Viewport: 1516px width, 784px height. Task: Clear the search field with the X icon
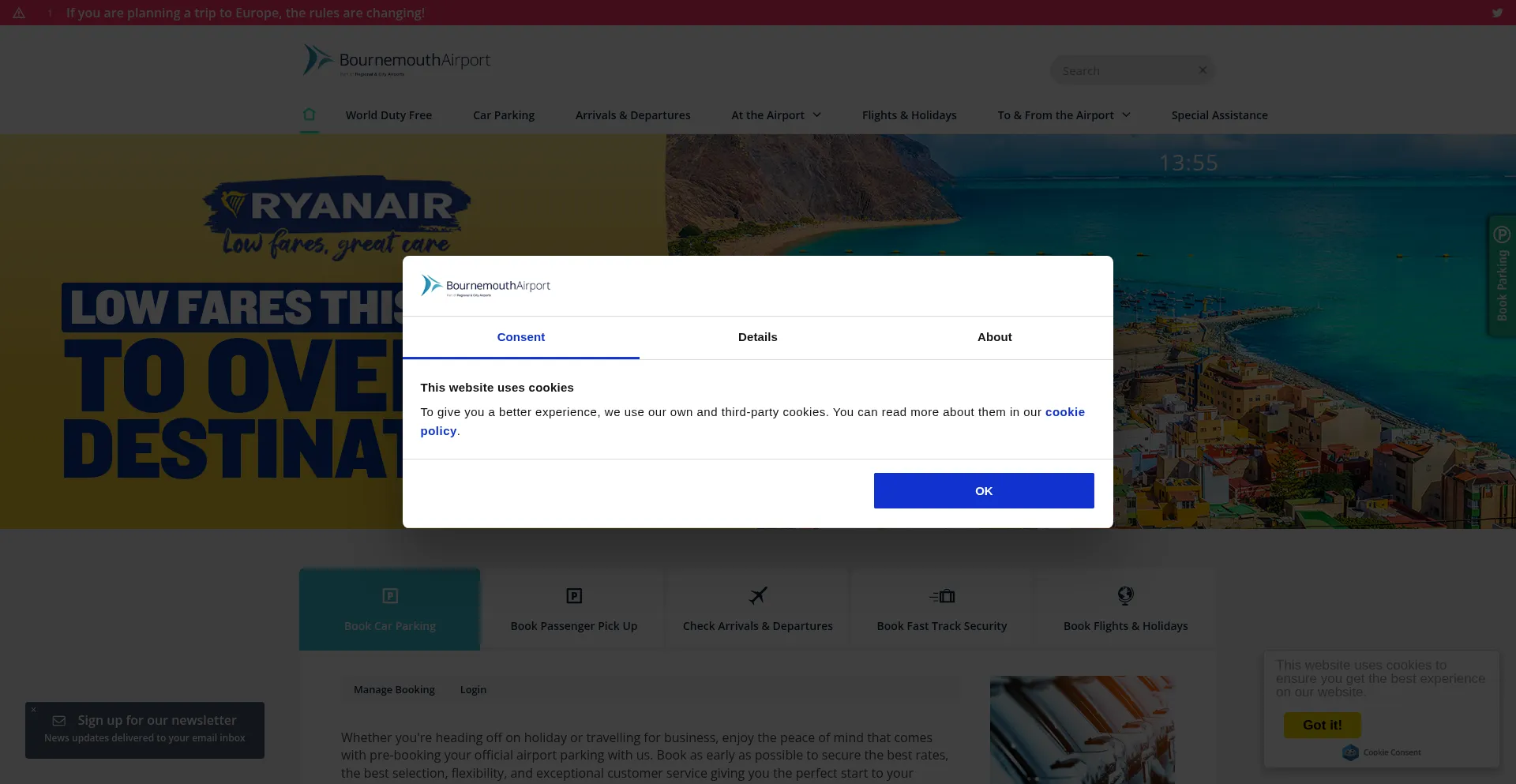pyautogui.click(x=1203, y=70)
